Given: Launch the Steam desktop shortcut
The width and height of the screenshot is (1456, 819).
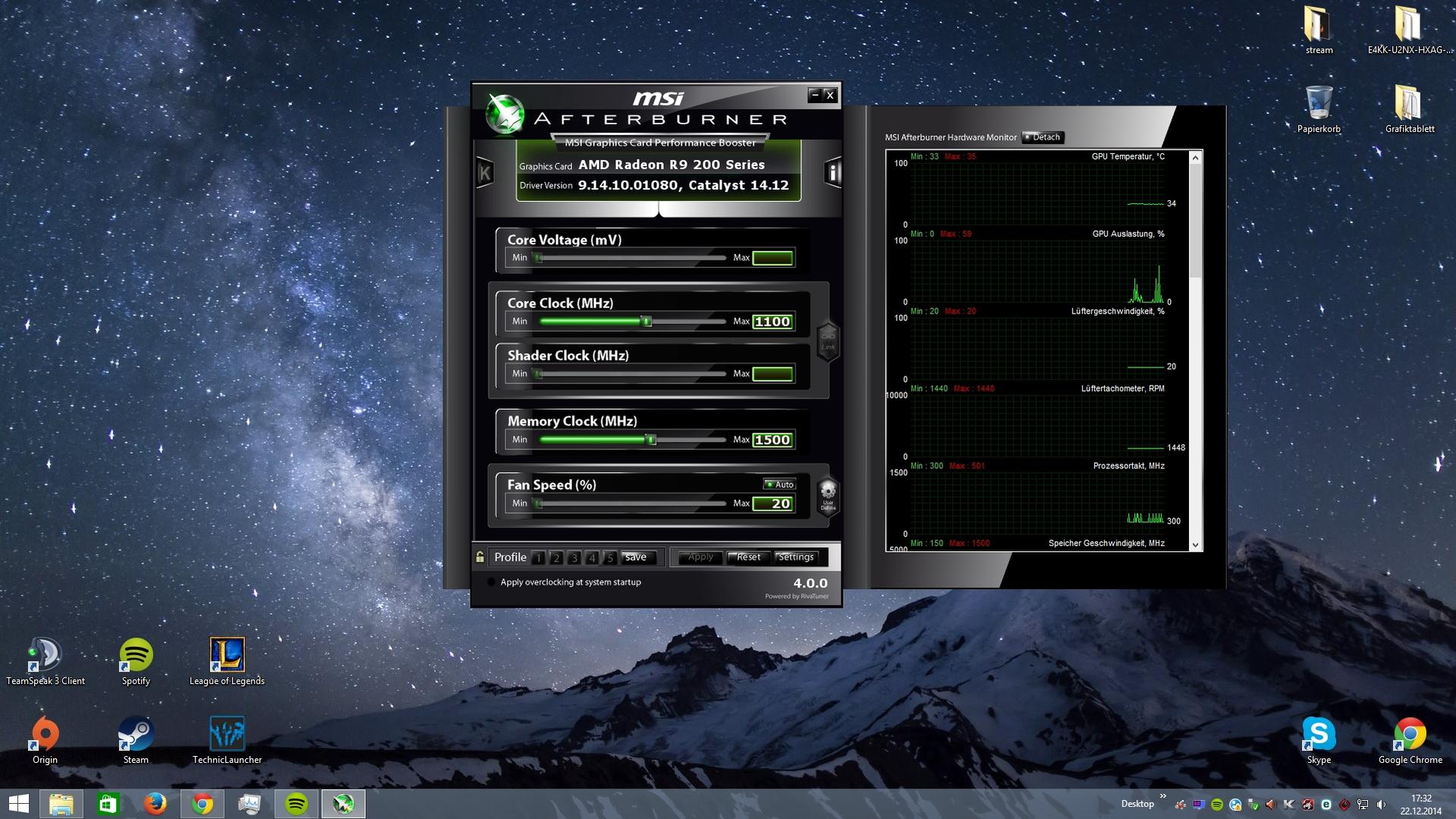Looking at the screenshot, I should tap(136, 741).
